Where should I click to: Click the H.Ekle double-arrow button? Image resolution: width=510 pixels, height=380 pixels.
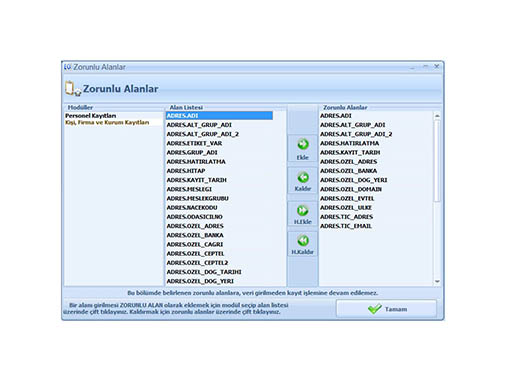click(303, 214)
